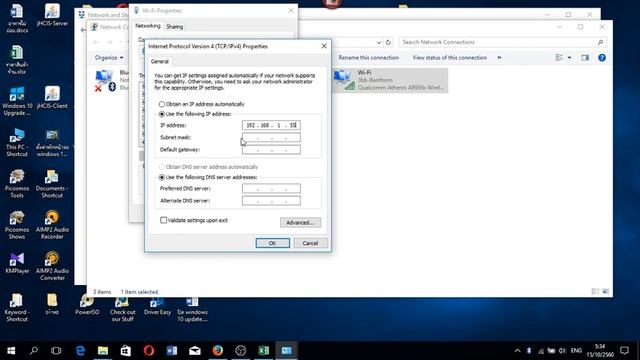Screen dimensions: 640x360
Task: Open Documents - Shortcut icon
Action: pyautogui.click(x=52, y=184)
